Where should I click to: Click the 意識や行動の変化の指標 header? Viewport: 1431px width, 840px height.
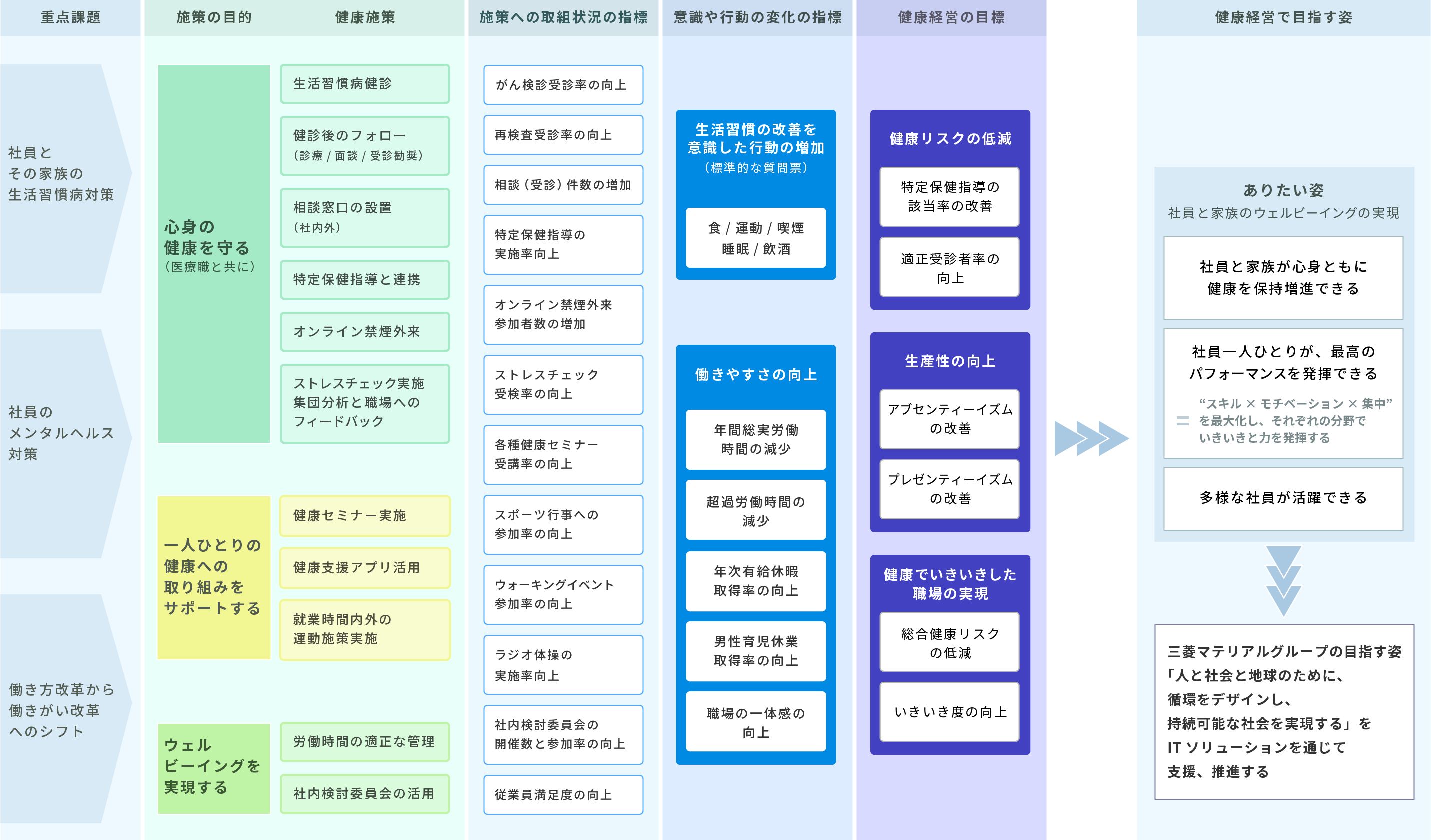point(757,17)
